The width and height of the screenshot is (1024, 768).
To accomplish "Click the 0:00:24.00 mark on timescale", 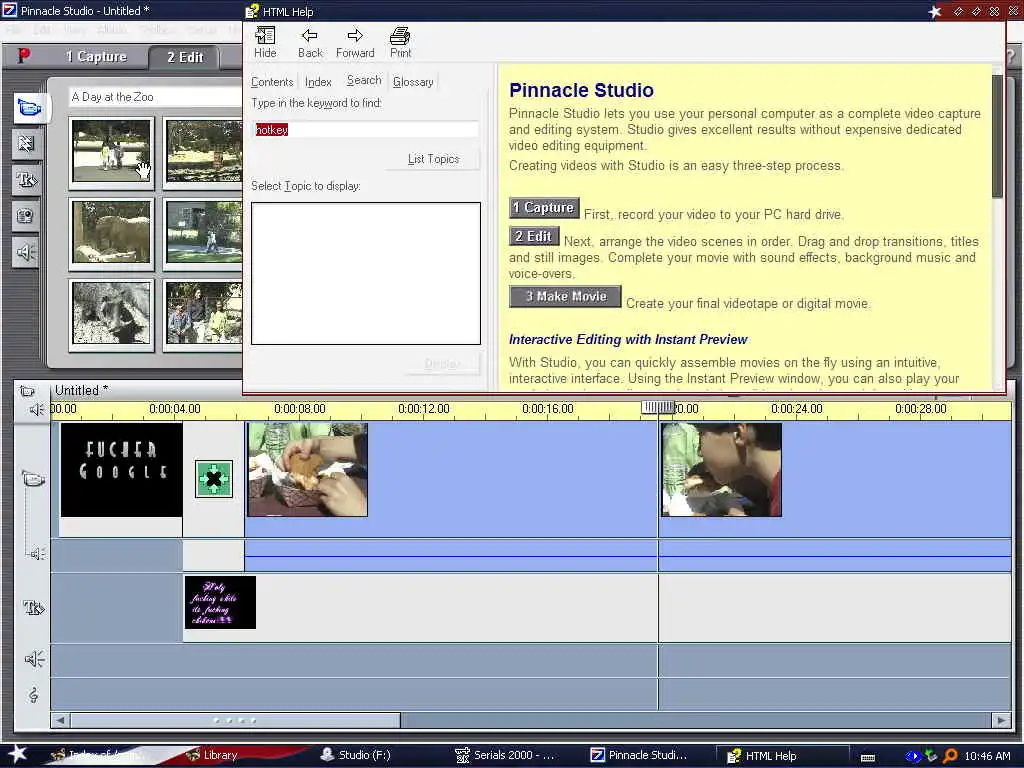I will (797, 409).
